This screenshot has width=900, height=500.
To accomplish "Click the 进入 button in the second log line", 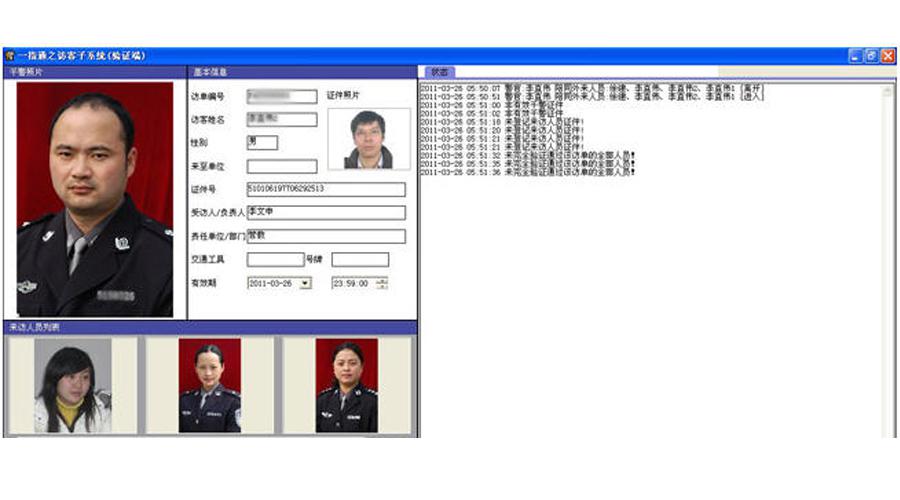I will coord(752,96).
